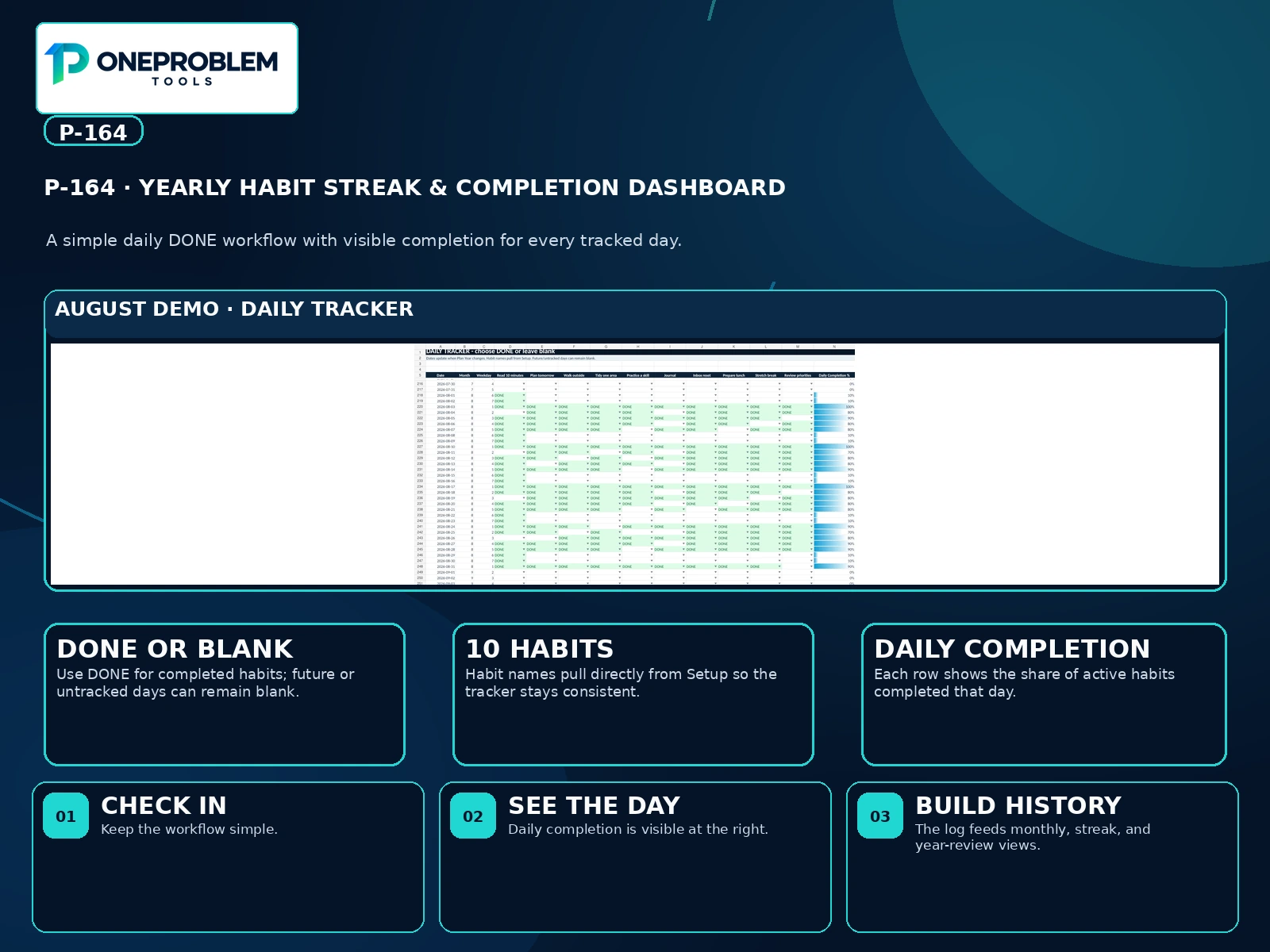Click 'The log feeds monthly, streak' description
Screen dimensions: 1270x952
[x=1033, y=837]
